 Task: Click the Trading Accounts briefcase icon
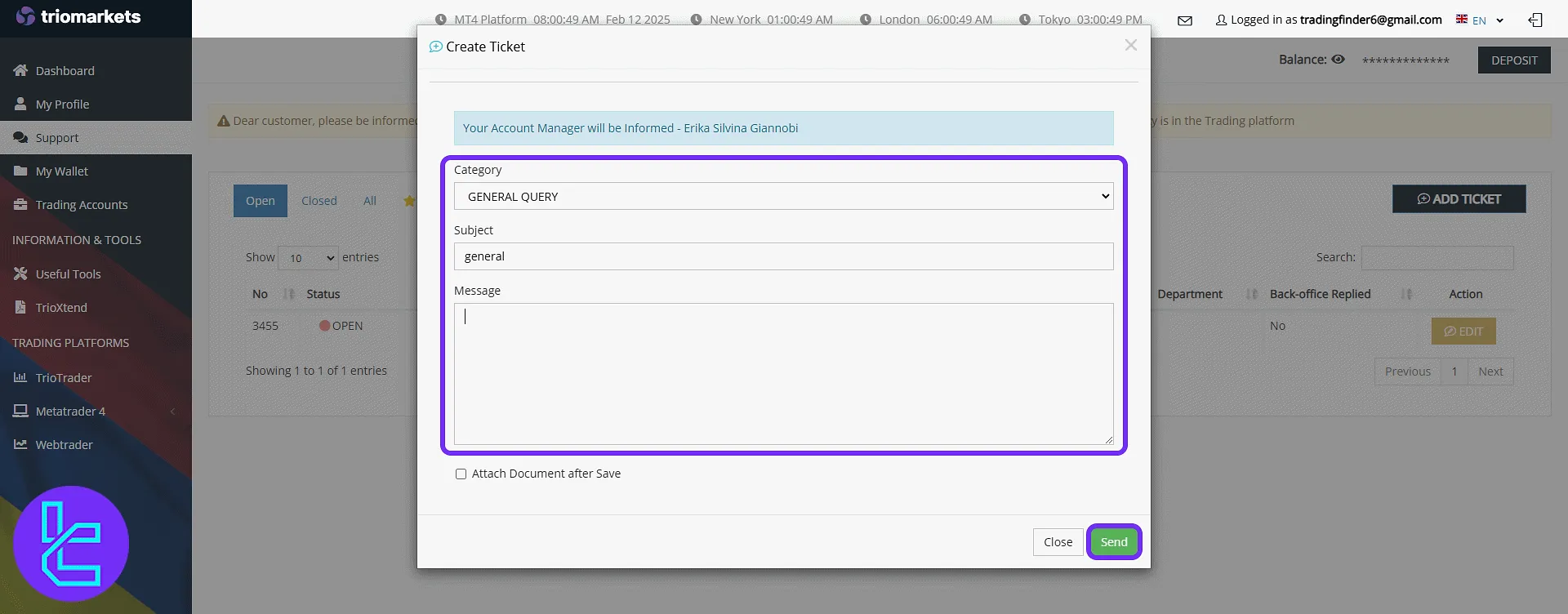point(20,204)
